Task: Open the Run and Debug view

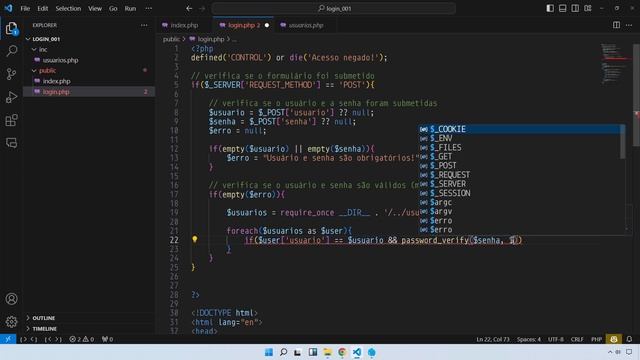Action: (11, 97)
